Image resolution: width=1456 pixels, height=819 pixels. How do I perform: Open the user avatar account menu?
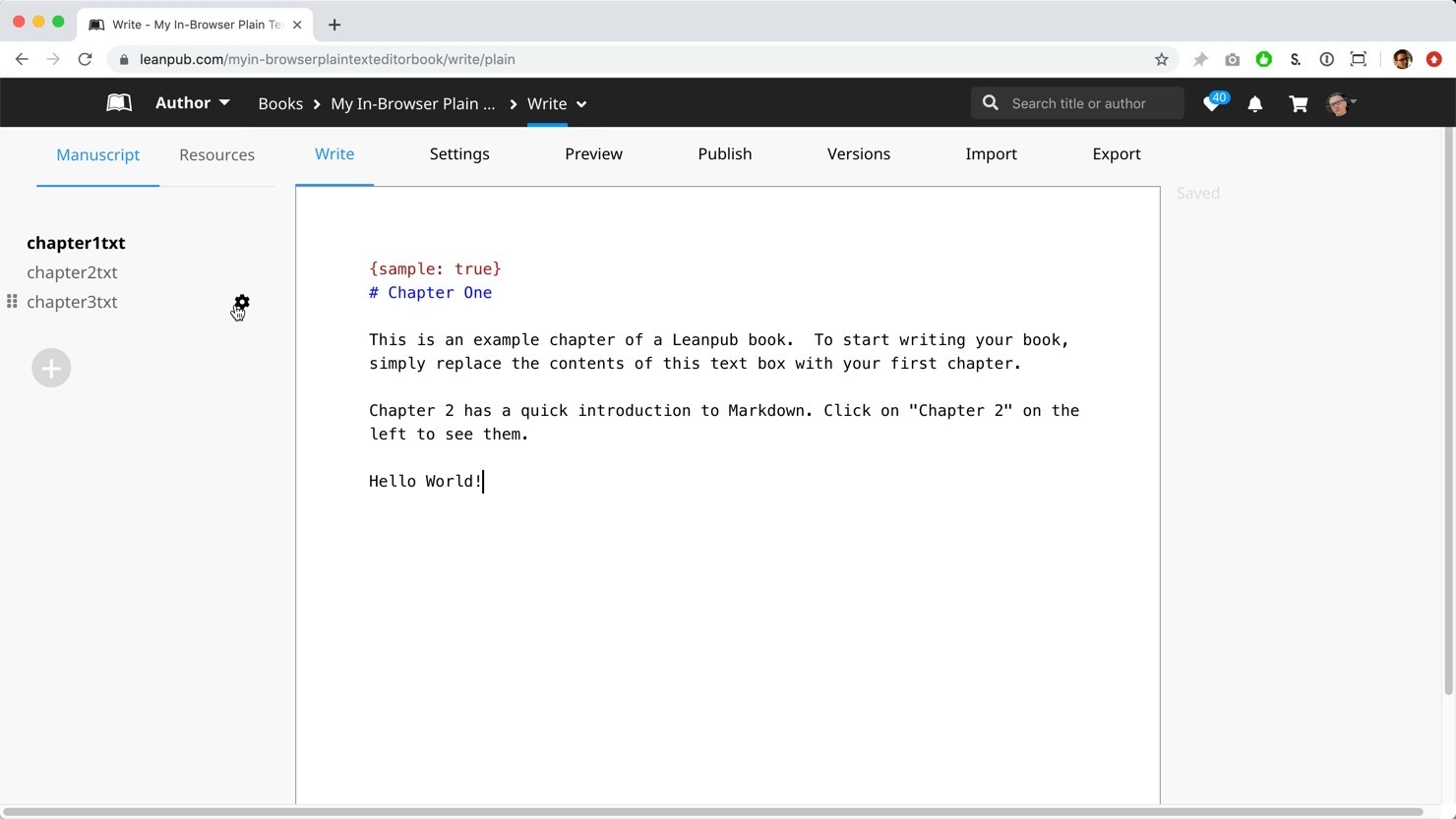pyautogui.click(x=1340, y=103)
